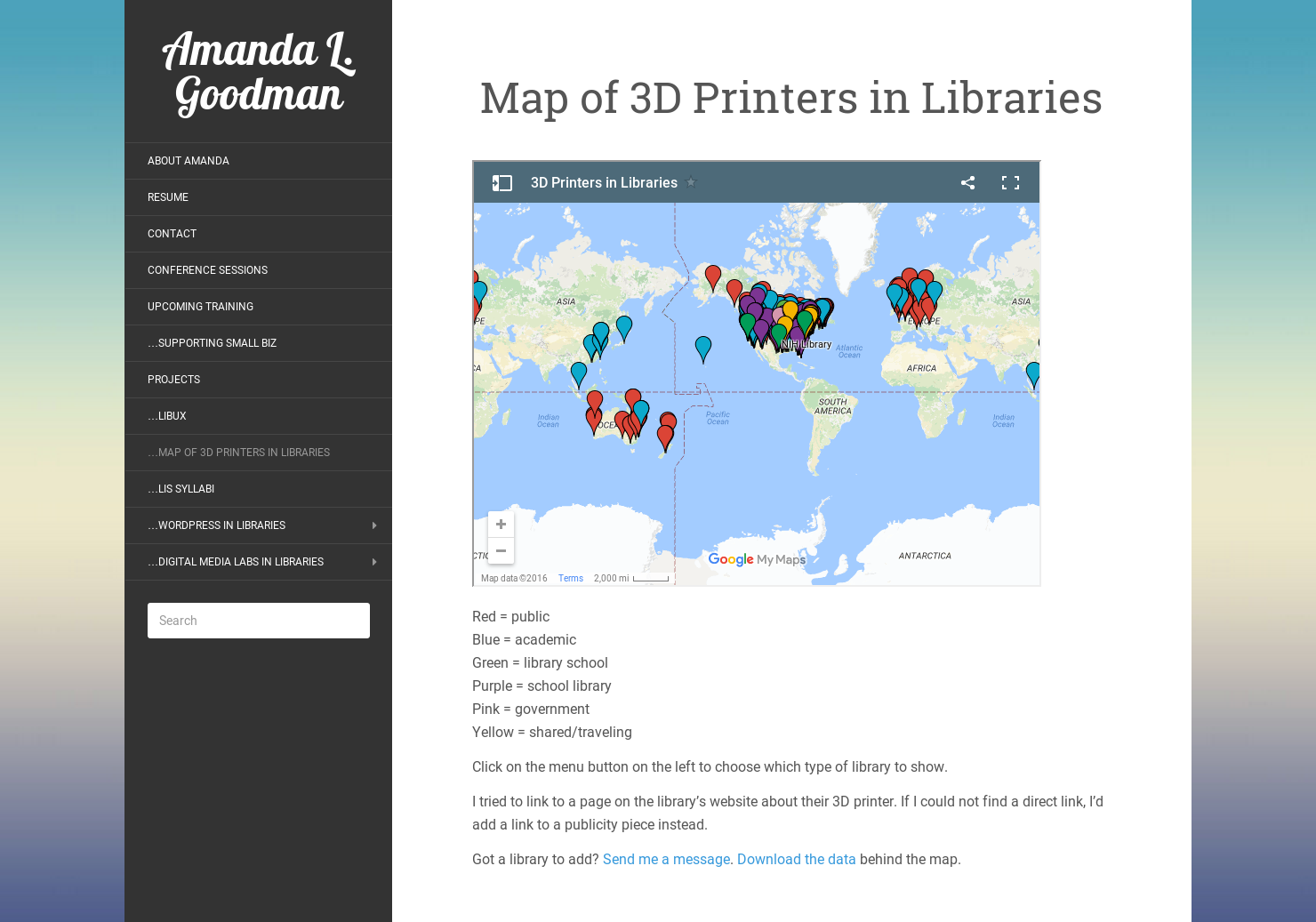Open the Send me a message link
The image size is (1316, 922).
click(666, 859)
